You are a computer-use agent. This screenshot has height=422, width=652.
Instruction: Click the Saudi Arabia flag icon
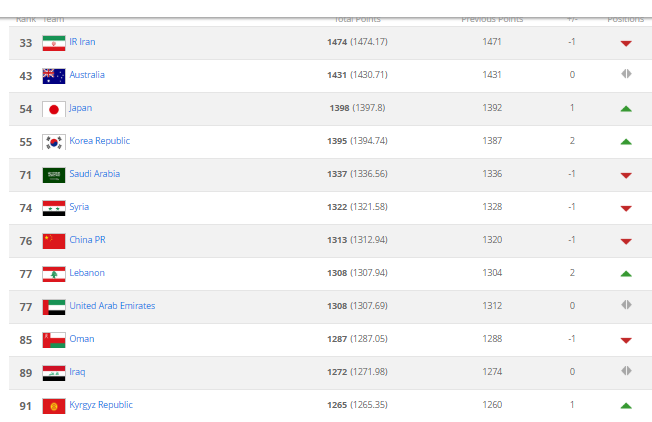tap(53, 174)
